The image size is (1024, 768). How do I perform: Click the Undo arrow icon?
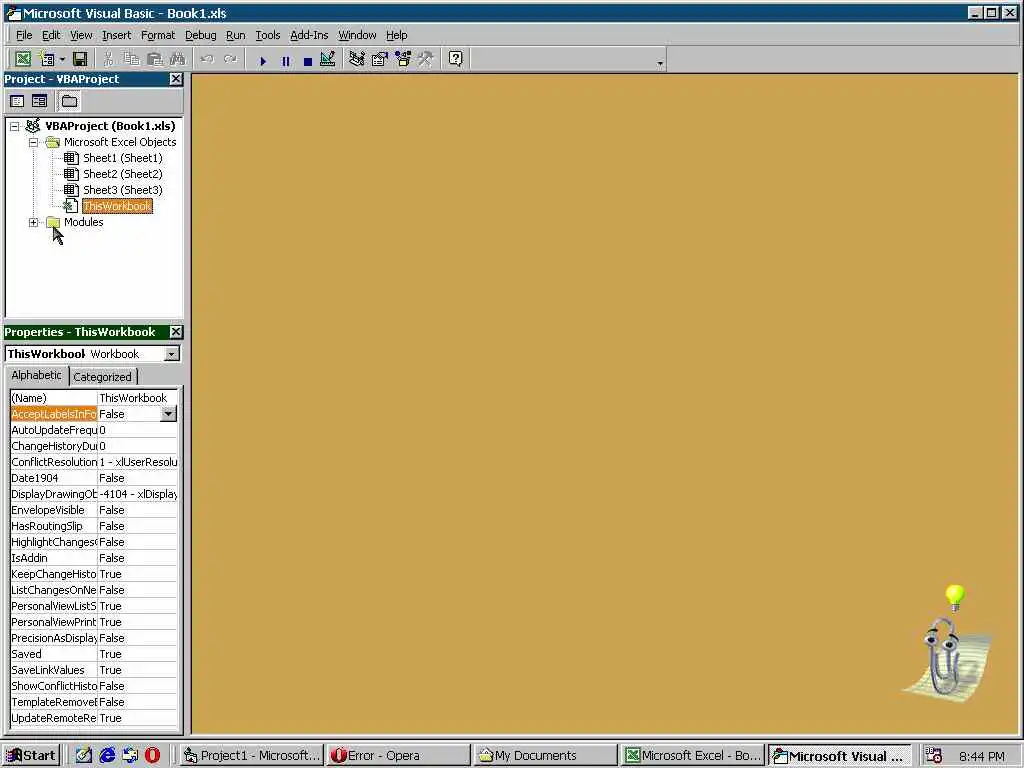coord(207,59)
